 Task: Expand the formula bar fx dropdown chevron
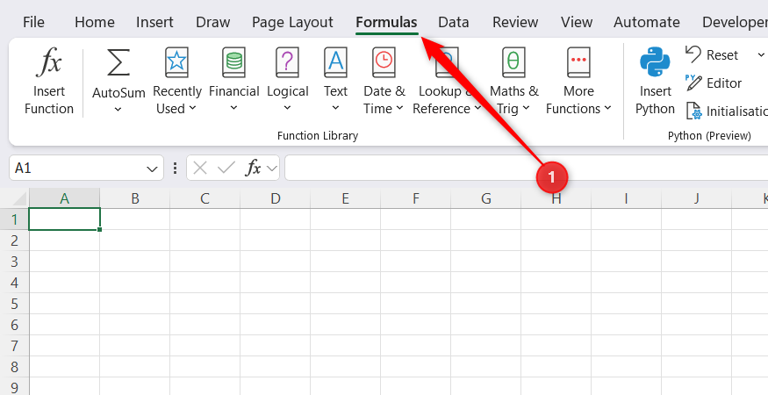[271, 169]
